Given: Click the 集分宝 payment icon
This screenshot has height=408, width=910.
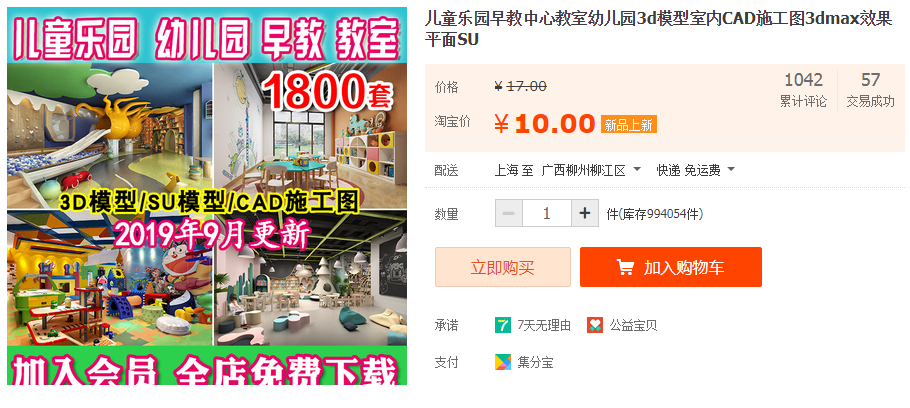Looking at the screenshot, I should click(503, 362).
